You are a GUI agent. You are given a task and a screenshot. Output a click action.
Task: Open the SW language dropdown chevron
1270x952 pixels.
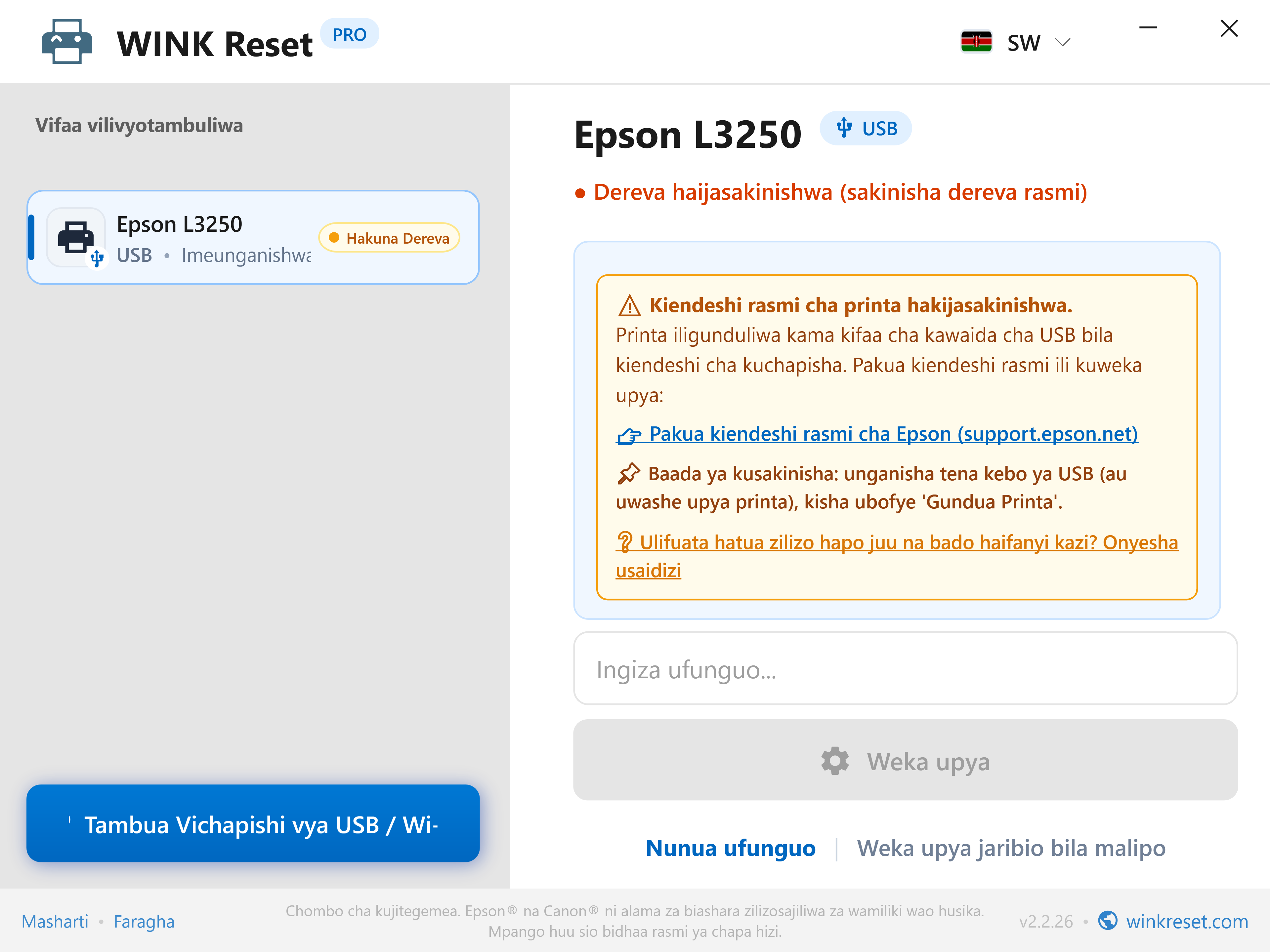(1063, 42)
